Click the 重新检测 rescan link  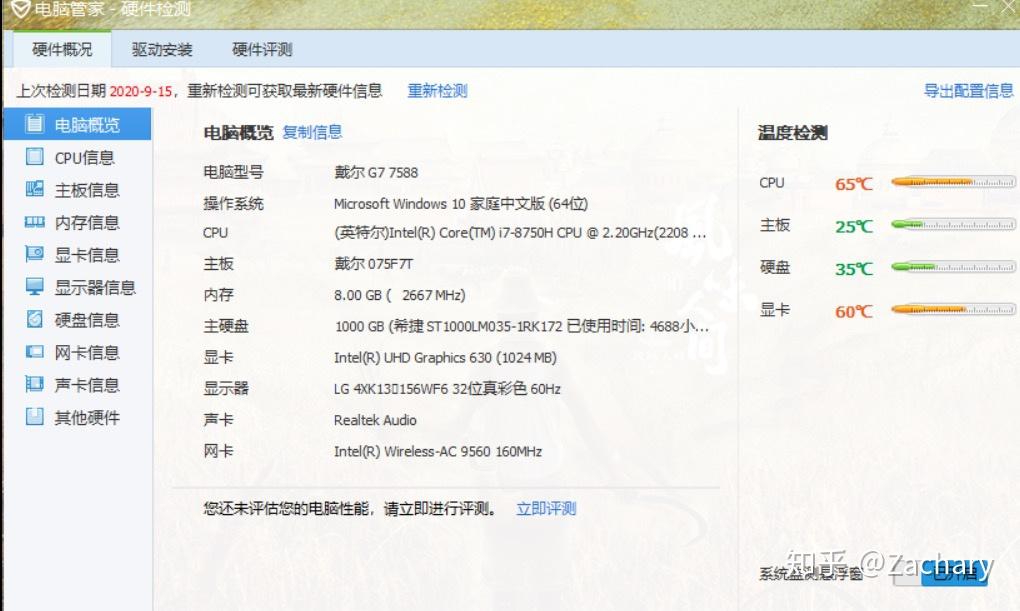[436, 90]
